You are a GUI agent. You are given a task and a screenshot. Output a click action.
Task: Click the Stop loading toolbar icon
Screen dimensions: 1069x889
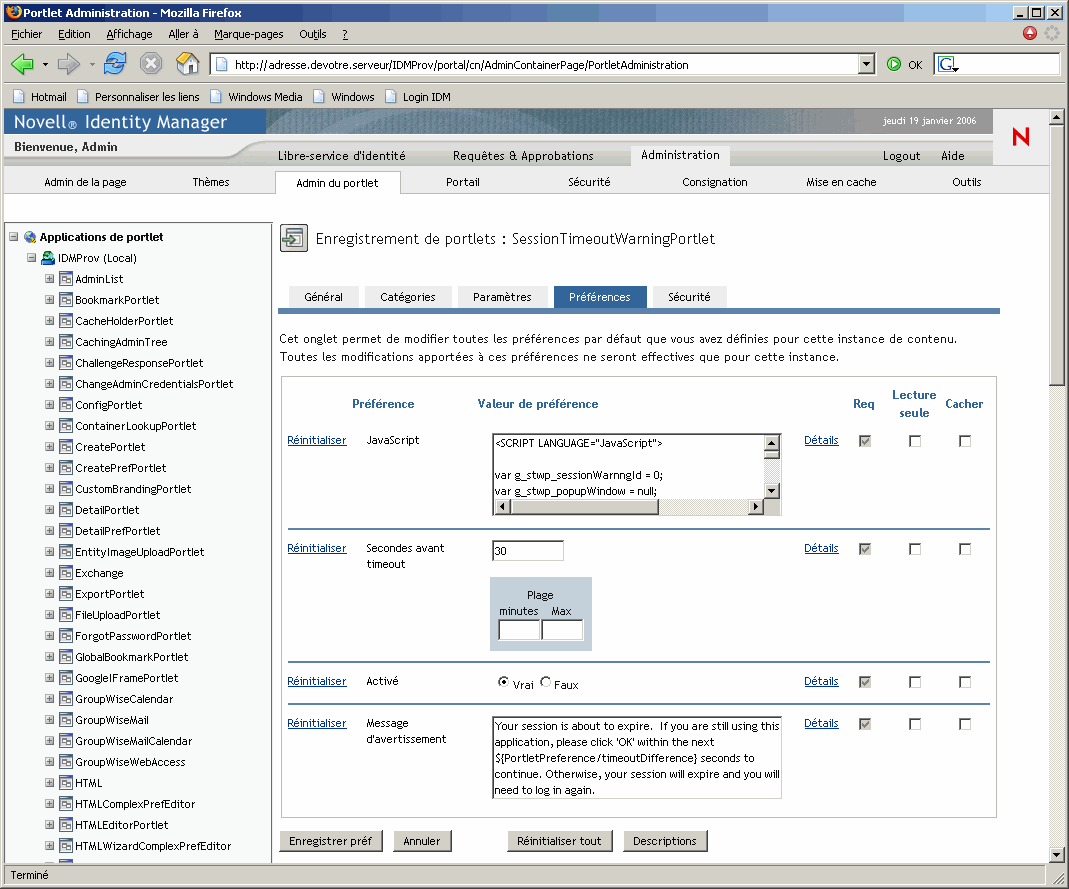coord(151,64)
